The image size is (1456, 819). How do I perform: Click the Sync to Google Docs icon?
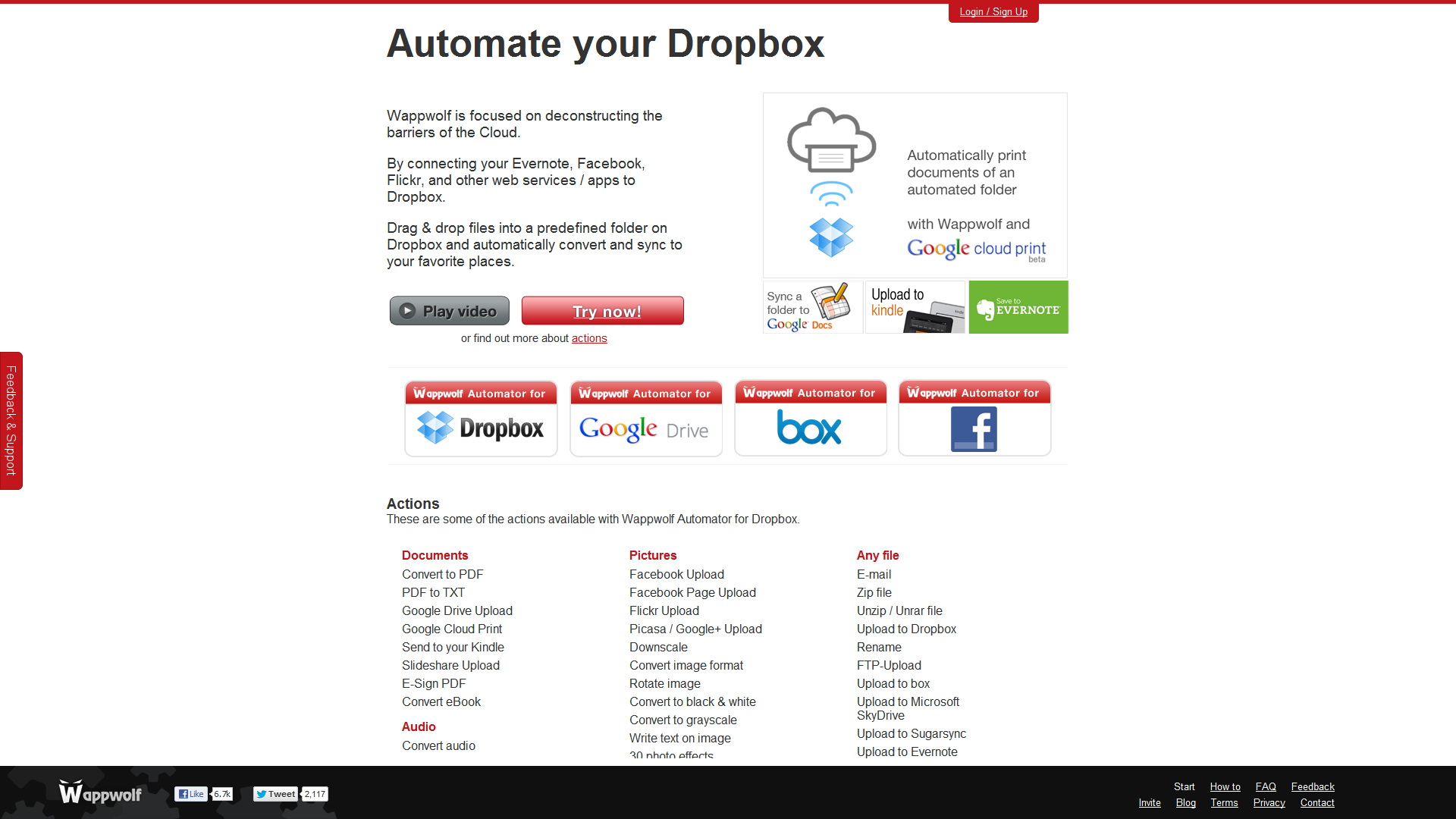point(809,307)
